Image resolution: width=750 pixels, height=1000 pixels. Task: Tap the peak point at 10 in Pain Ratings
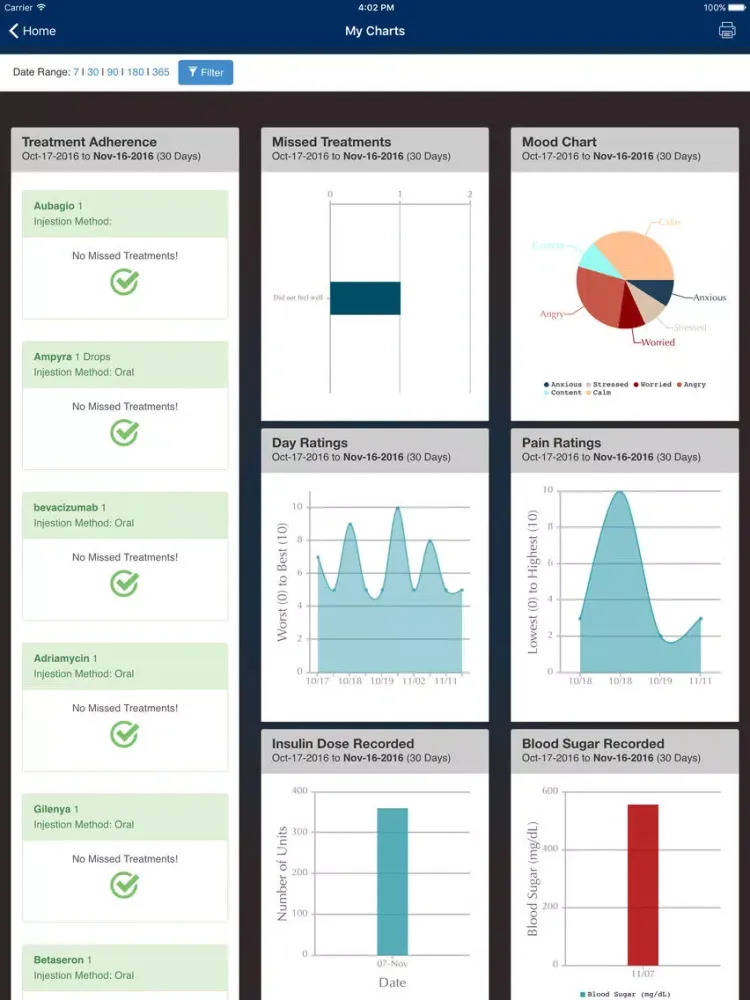pos(619,491)
